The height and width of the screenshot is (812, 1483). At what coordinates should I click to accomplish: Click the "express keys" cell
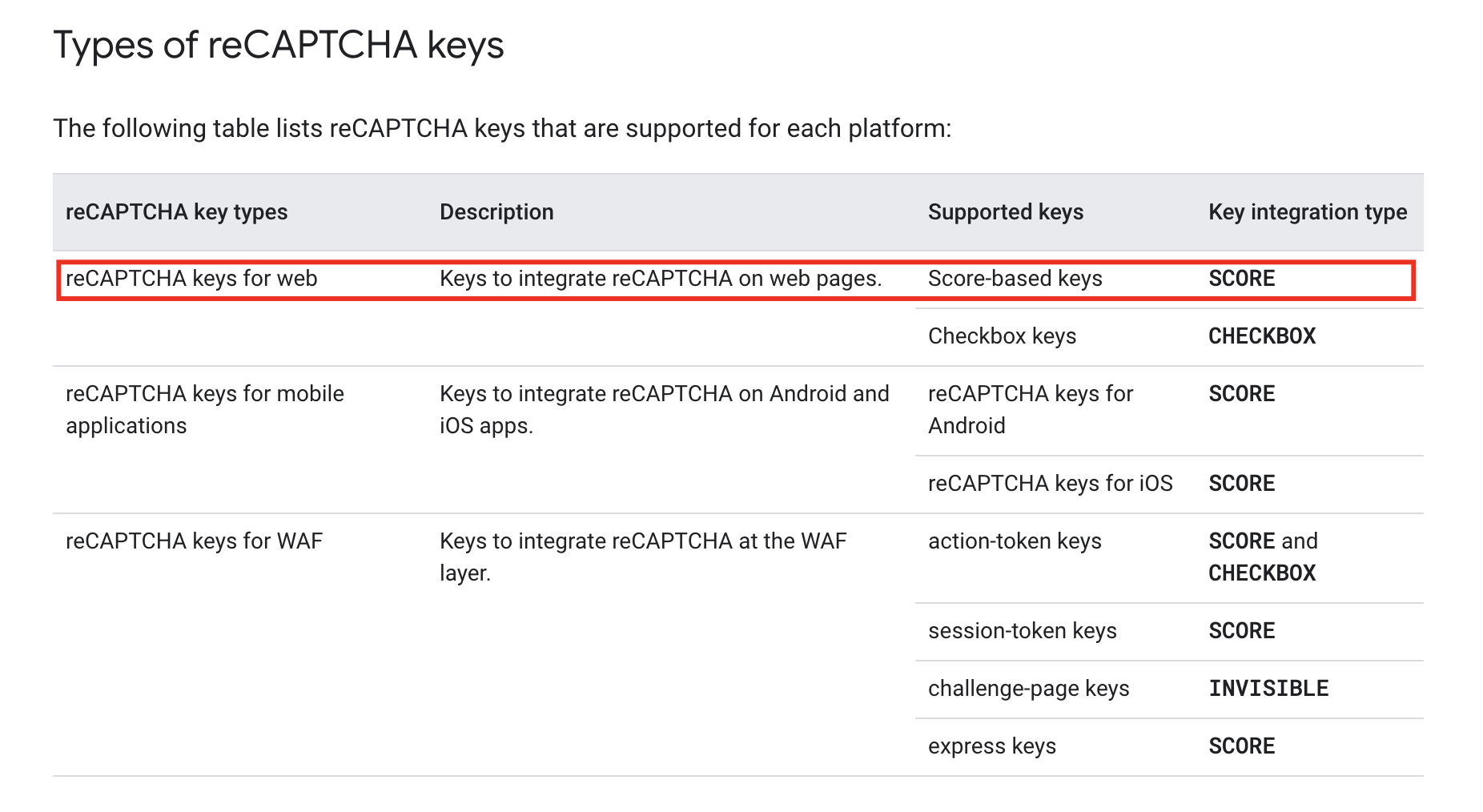pyautogui.click(x=991, y=746)
